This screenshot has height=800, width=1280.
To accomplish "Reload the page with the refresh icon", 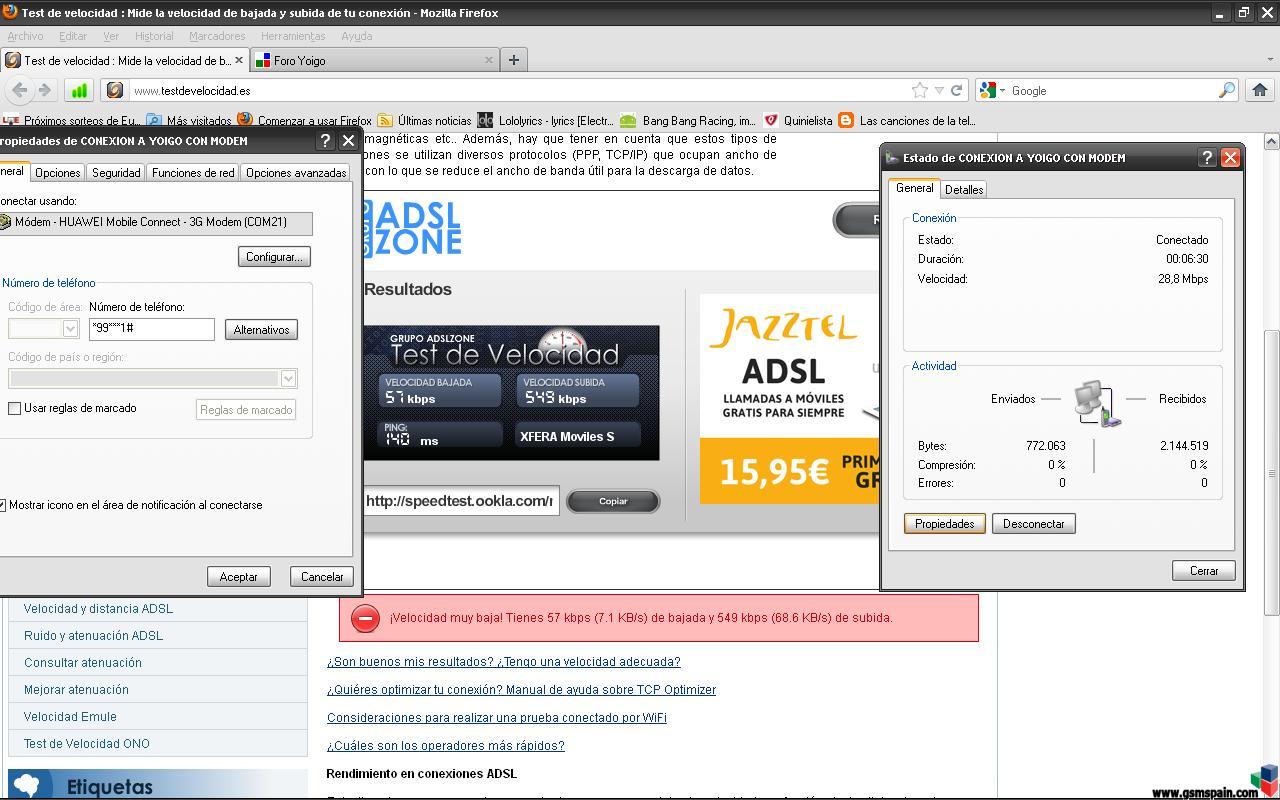I will tap(956, 90).
